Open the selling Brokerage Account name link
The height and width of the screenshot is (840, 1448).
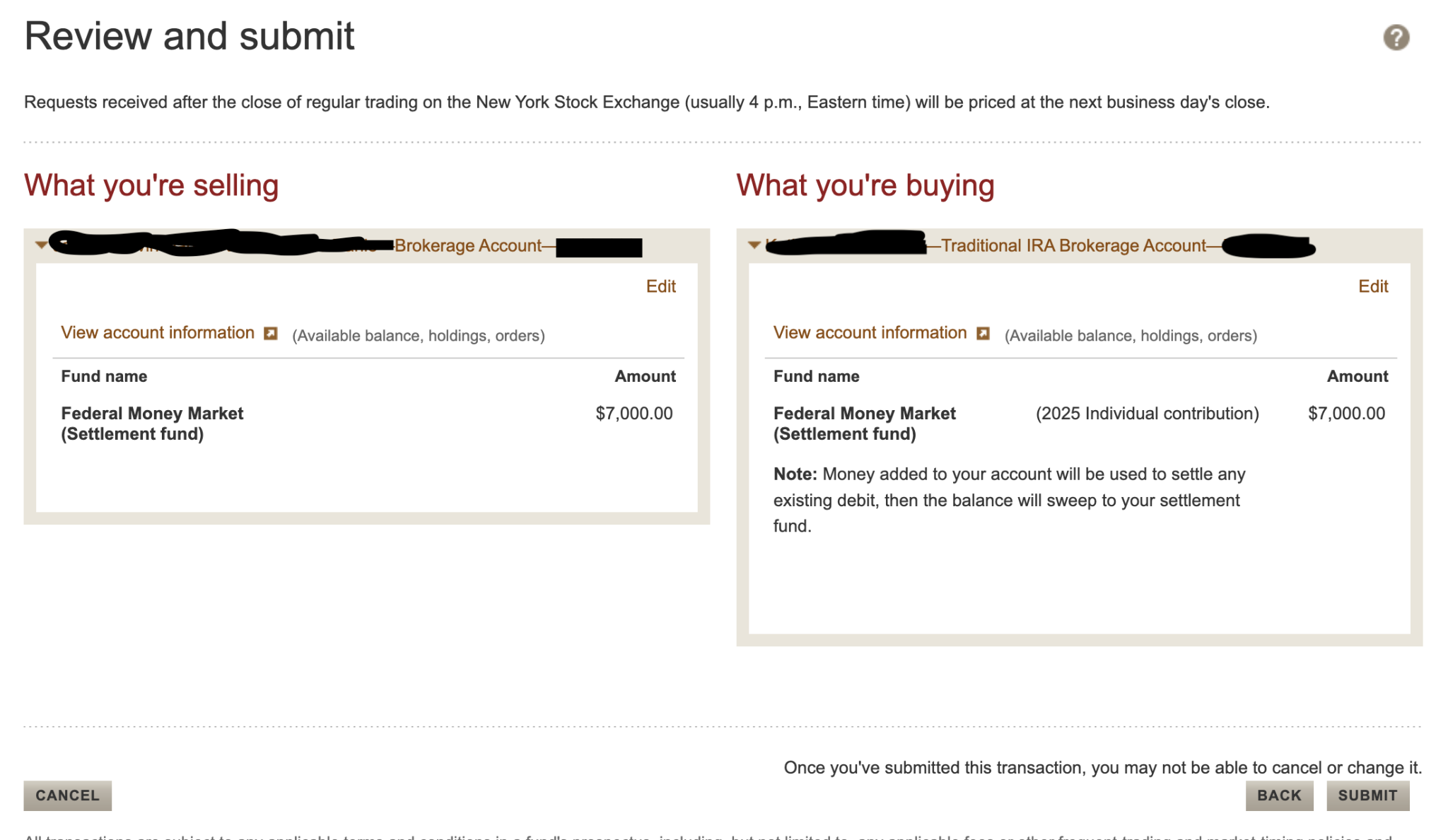[469, 245]
